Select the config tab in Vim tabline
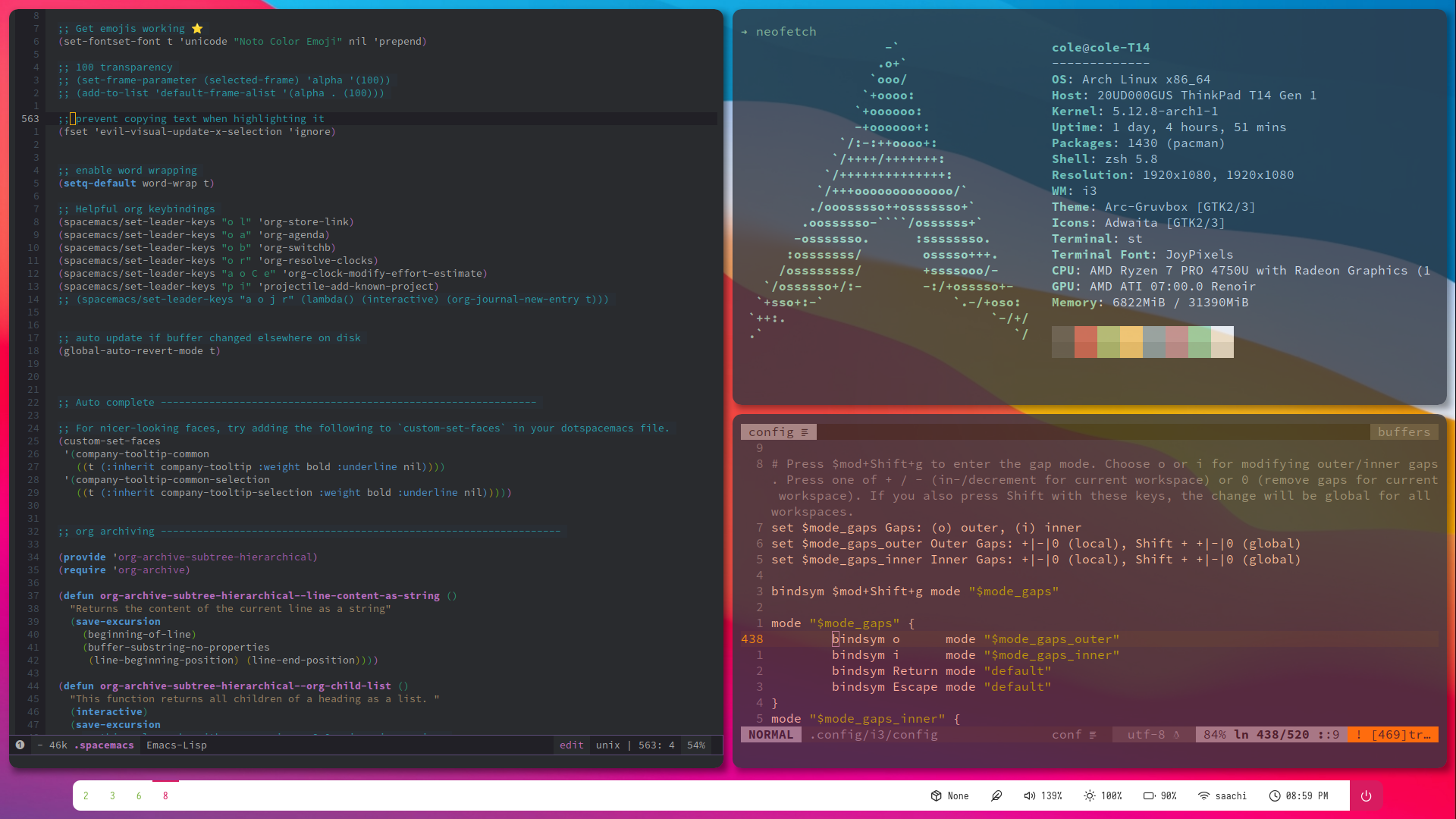1456x819 pixels. tap(779, 432)
